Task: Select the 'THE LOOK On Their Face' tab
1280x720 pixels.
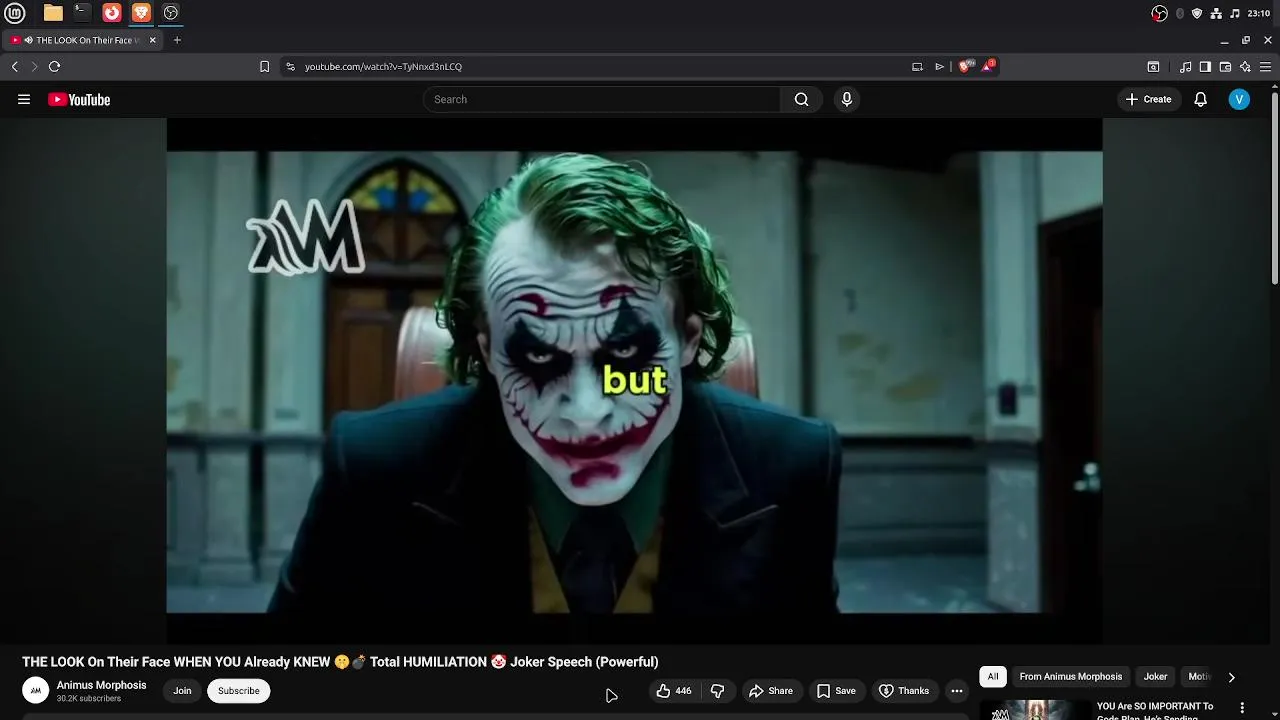Action: [84, 40]
